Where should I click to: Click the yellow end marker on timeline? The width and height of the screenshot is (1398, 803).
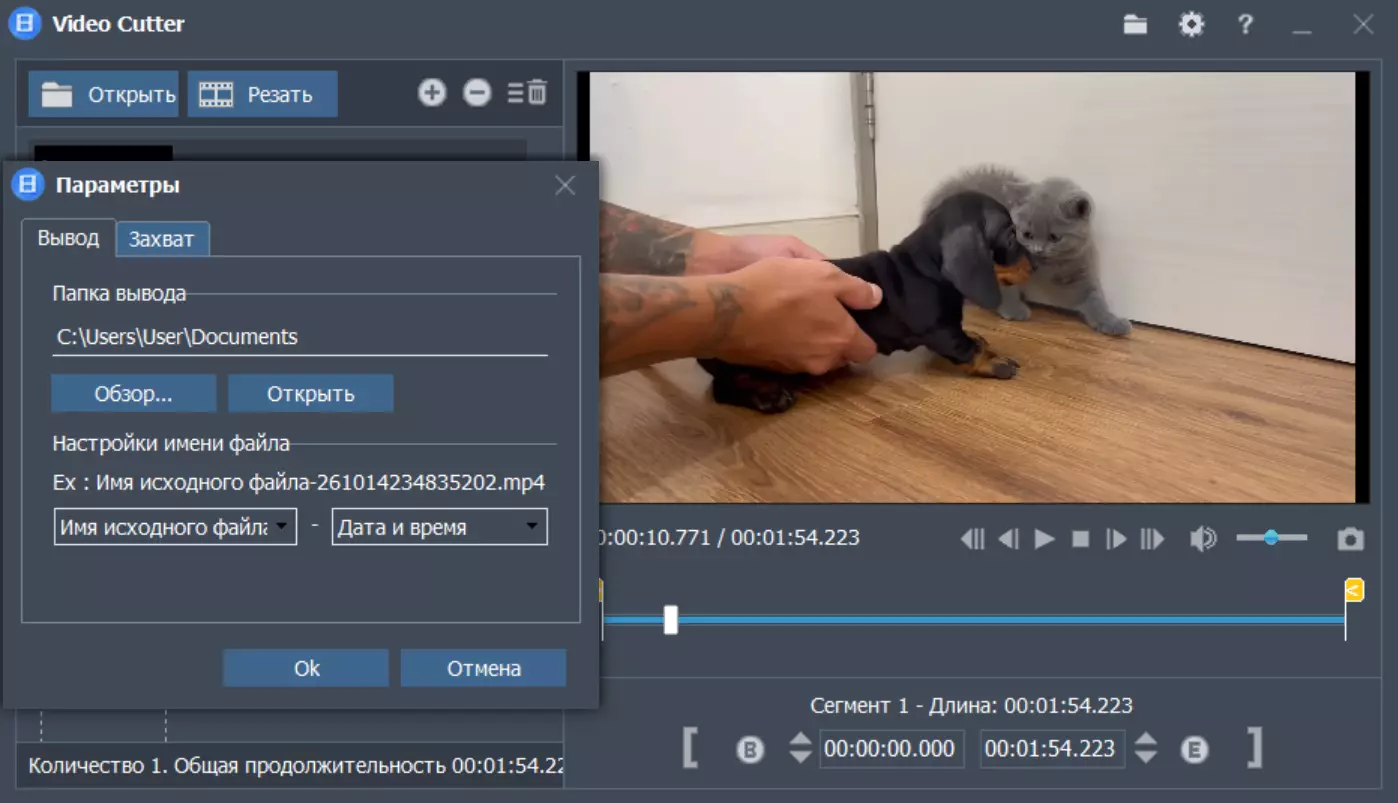1354,590
